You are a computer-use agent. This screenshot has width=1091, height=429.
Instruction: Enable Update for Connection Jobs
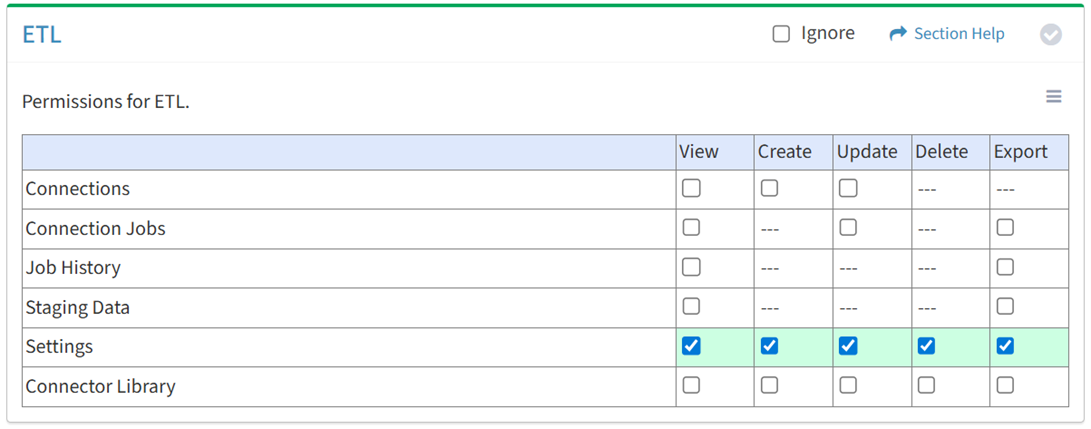848,227
